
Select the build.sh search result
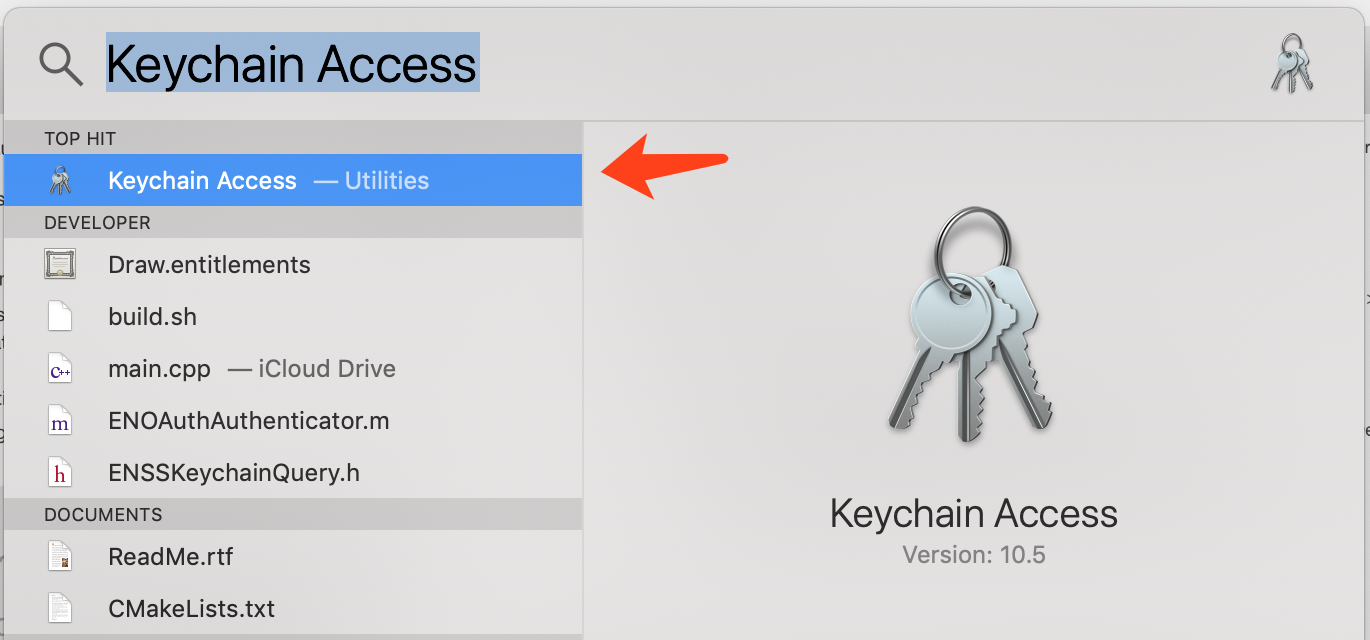click(x=152, y=317)
